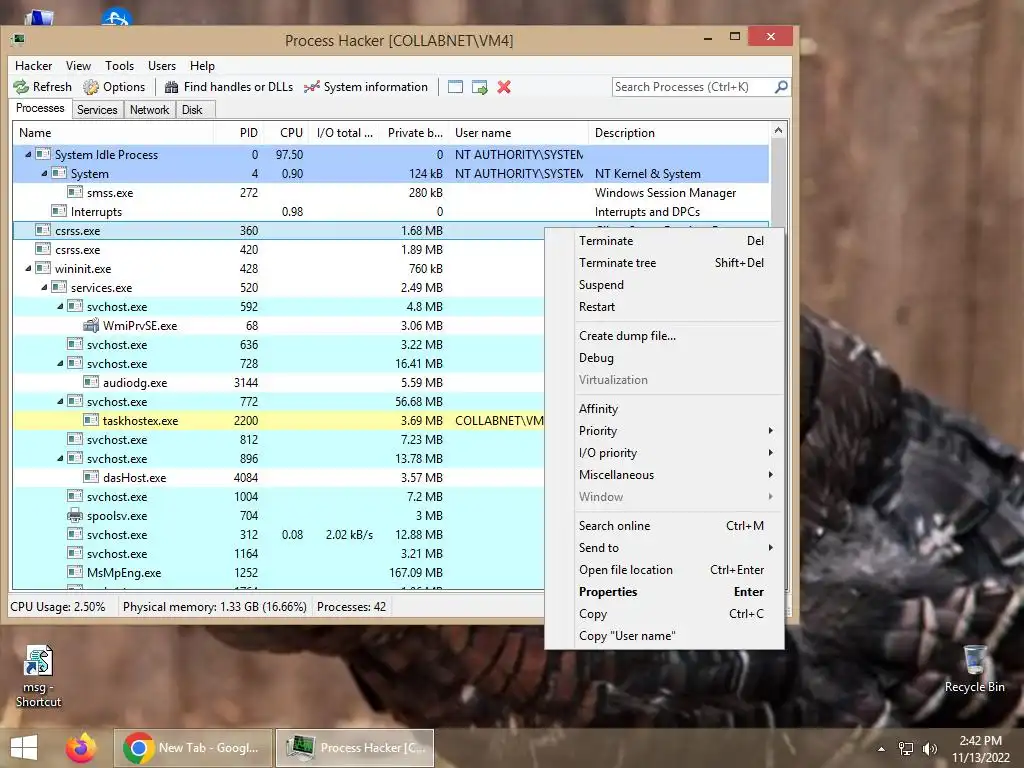Expand the Priority submenu
1024x768 pixels.
665,430
